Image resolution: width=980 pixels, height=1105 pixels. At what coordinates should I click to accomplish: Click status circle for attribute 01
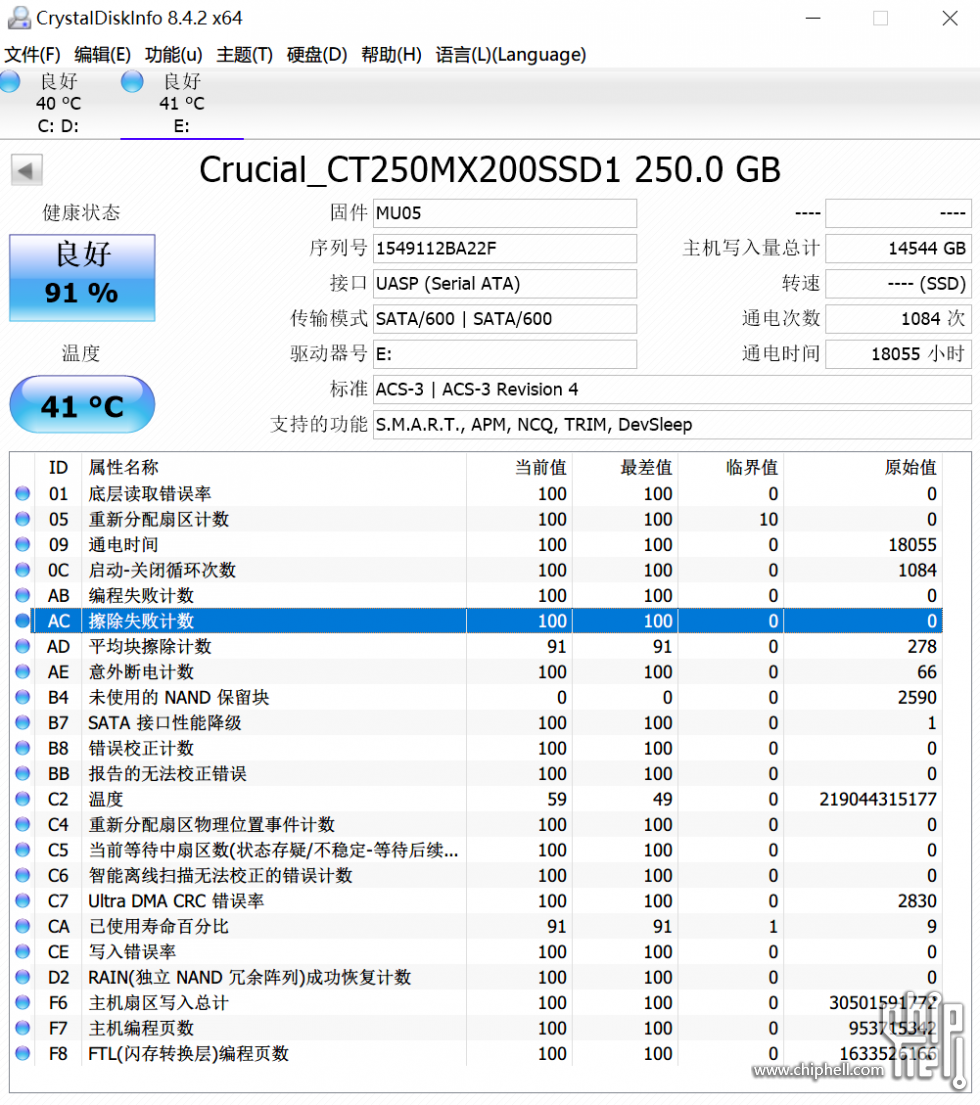[x=23, y=493]
